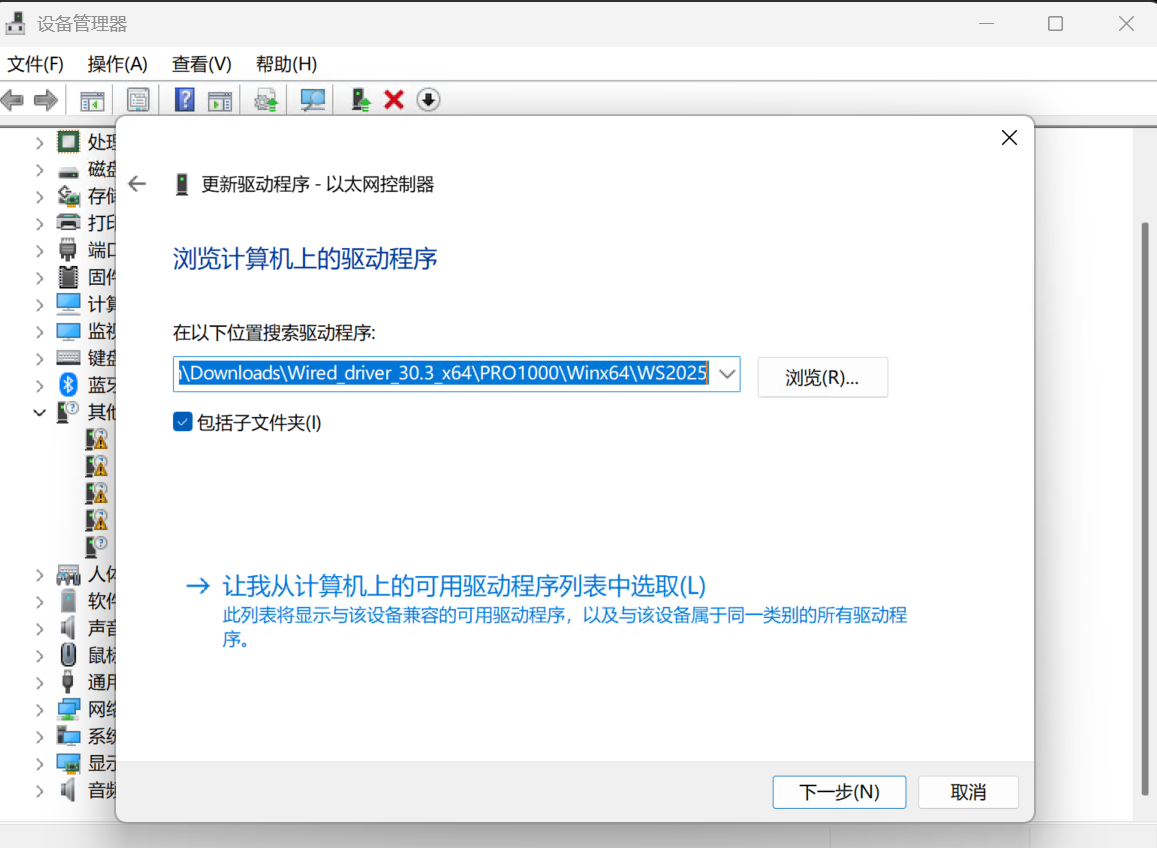Click the blue question-mark Help toolbar icon
This screenshot has height=848, width=1157.
184,100
